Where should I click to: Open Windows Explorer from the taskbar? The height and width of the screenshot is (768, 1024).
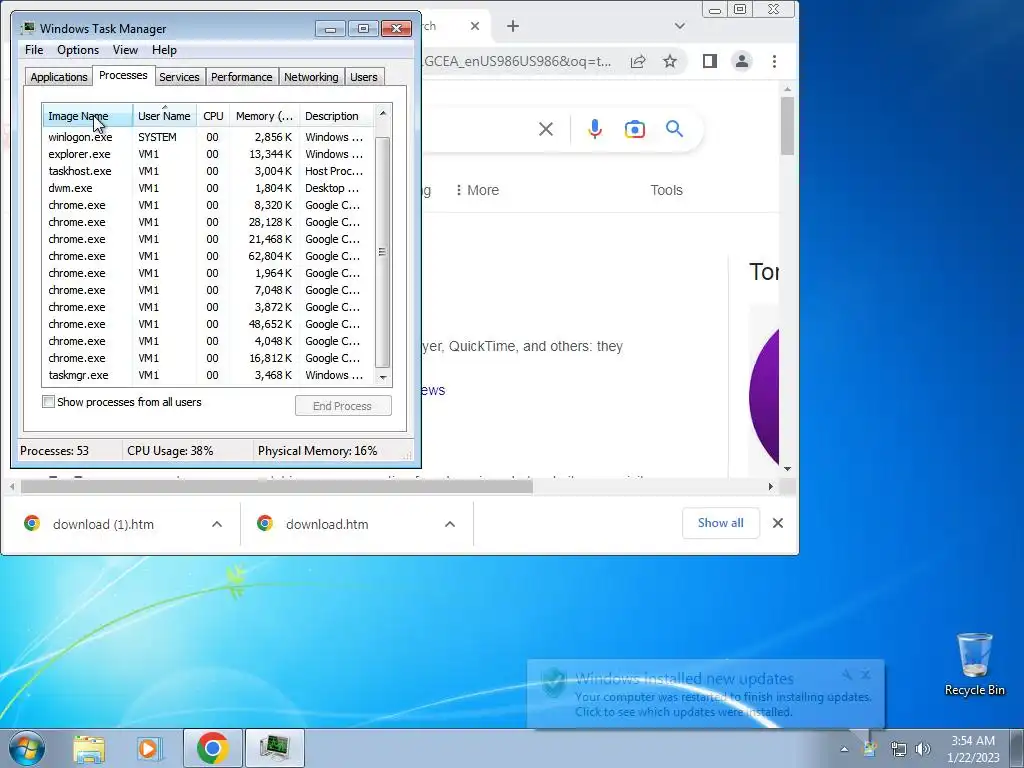click(x=89, y=748)
